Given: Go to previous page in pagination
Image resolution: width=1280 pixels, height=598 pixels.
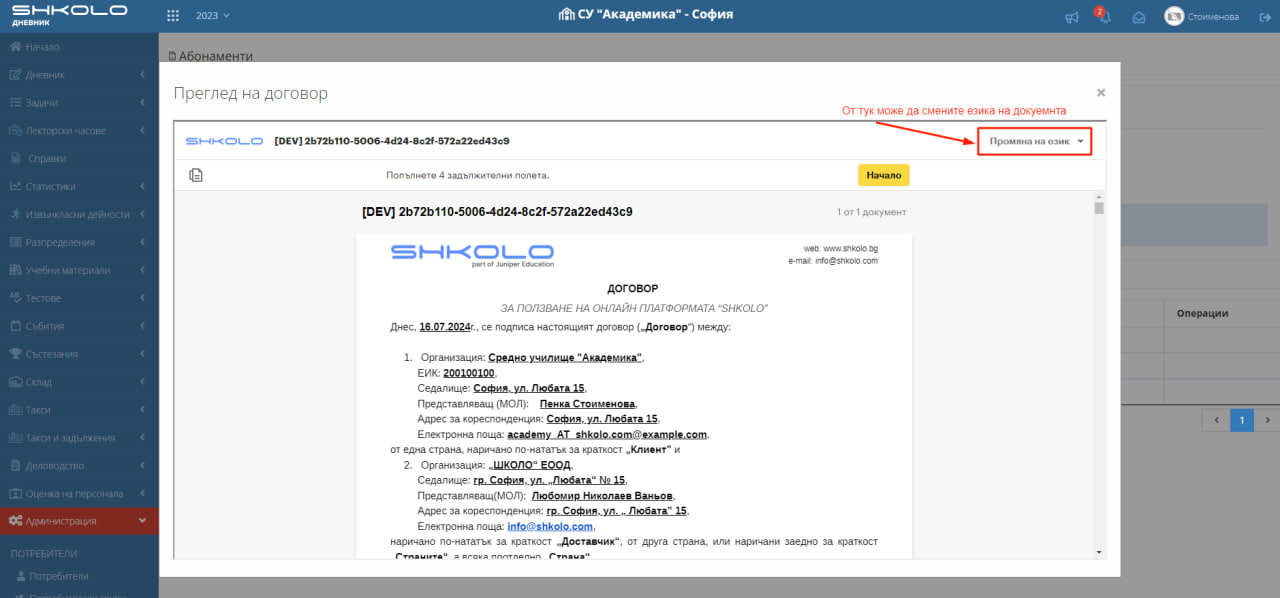Looking at the screenshot, I should (x=1216, y=420).
